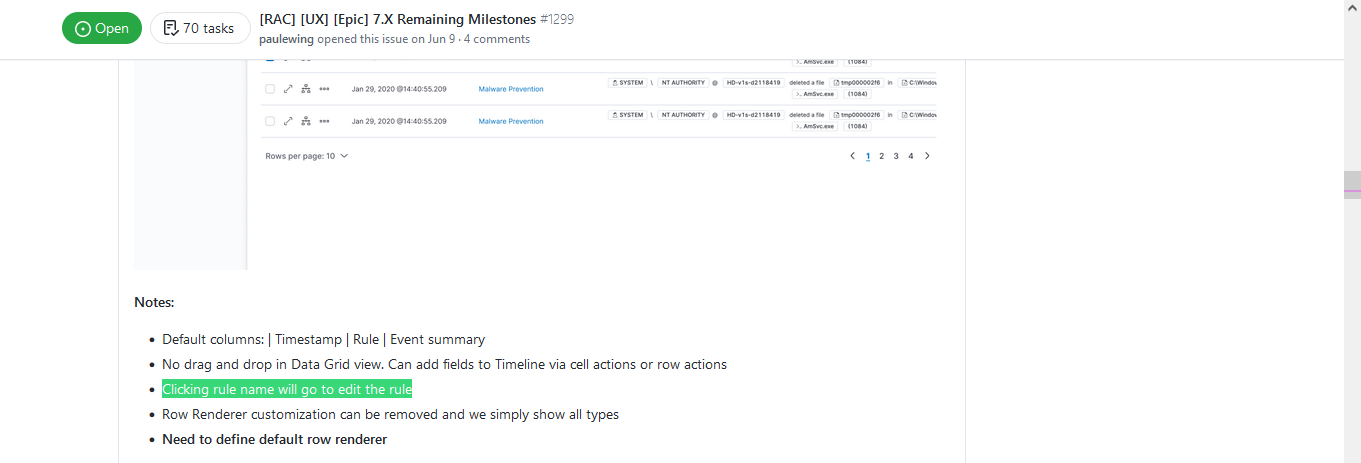Click the green Open status badge
The height and width of the screenshot is (463, 1361).
(102, 28)
